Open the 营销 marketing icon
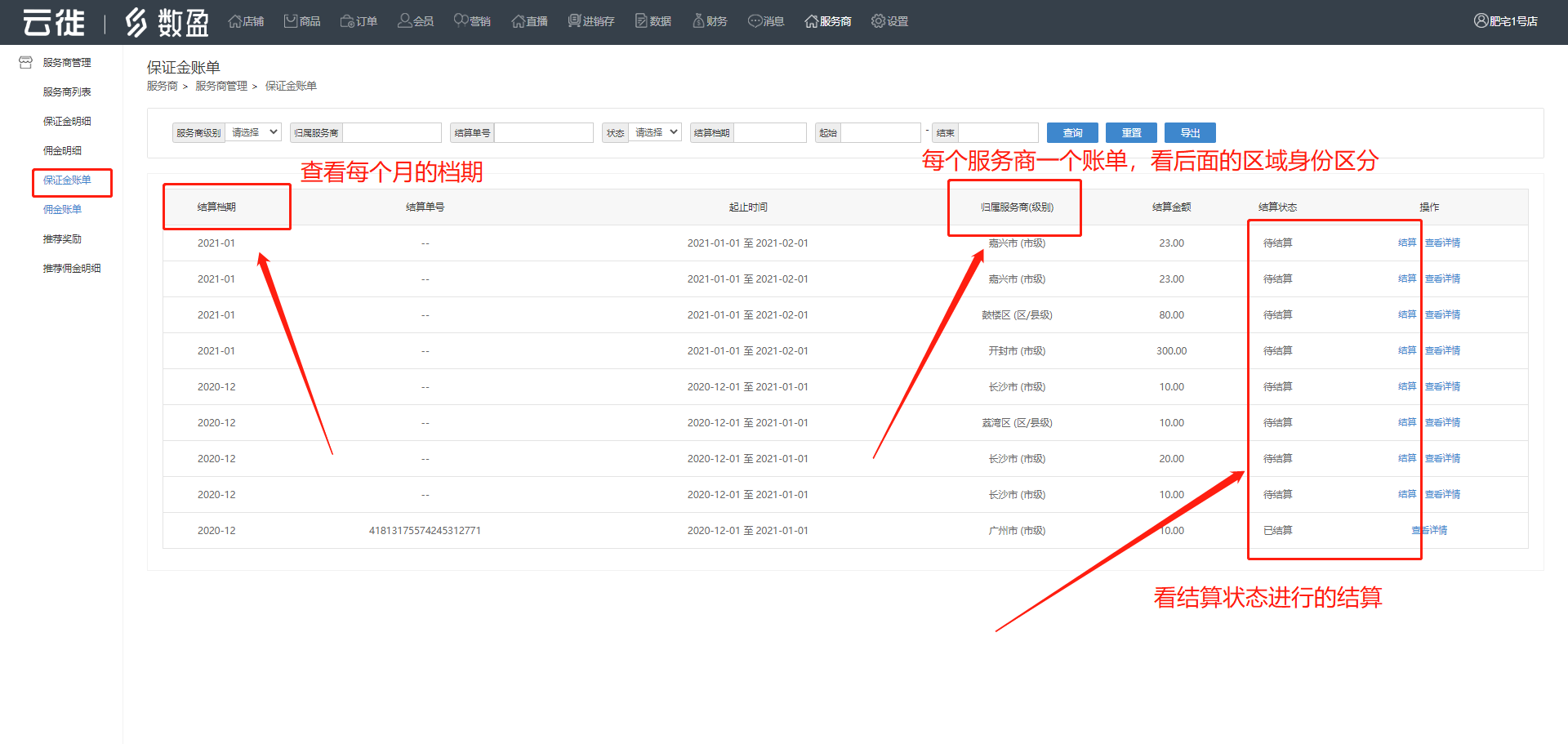The height and width of the screenshot is (744, 1568). point(461,21)
